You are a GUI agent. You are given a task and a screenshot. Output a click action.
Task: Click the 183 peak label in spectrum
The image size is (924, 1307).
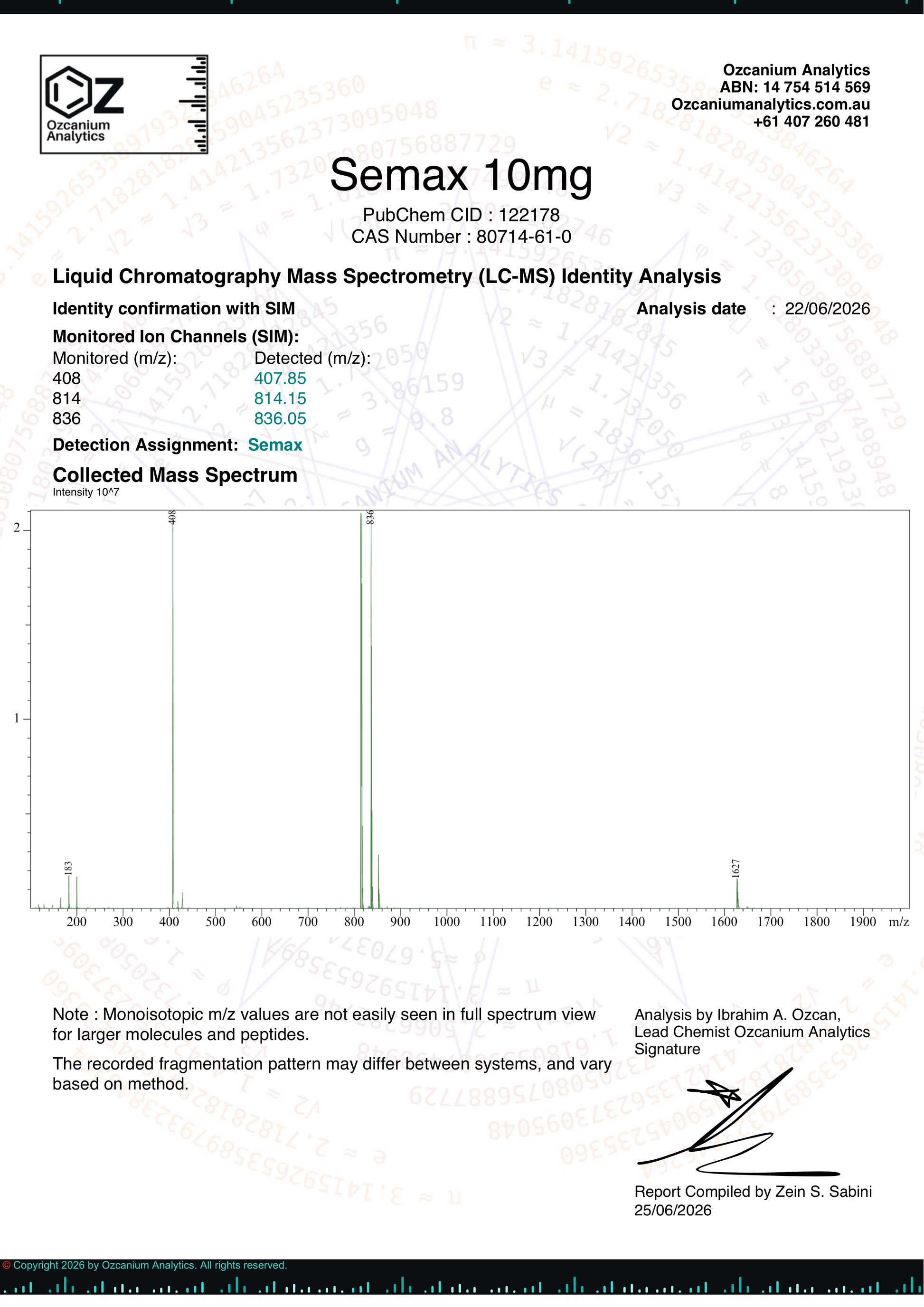(68, 868)
